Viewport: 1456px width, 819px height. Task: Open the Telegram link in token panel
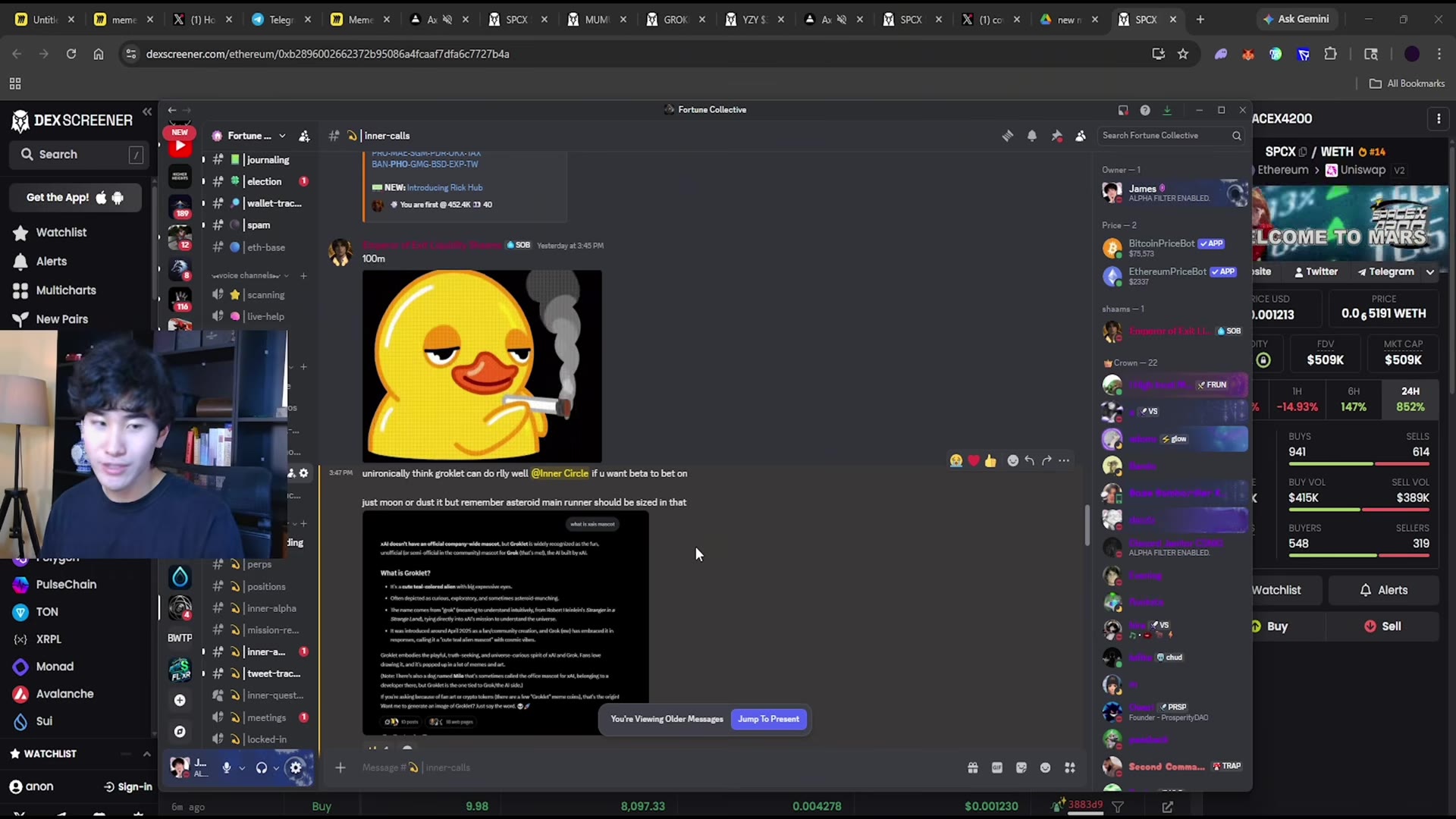pos(1385,271)
